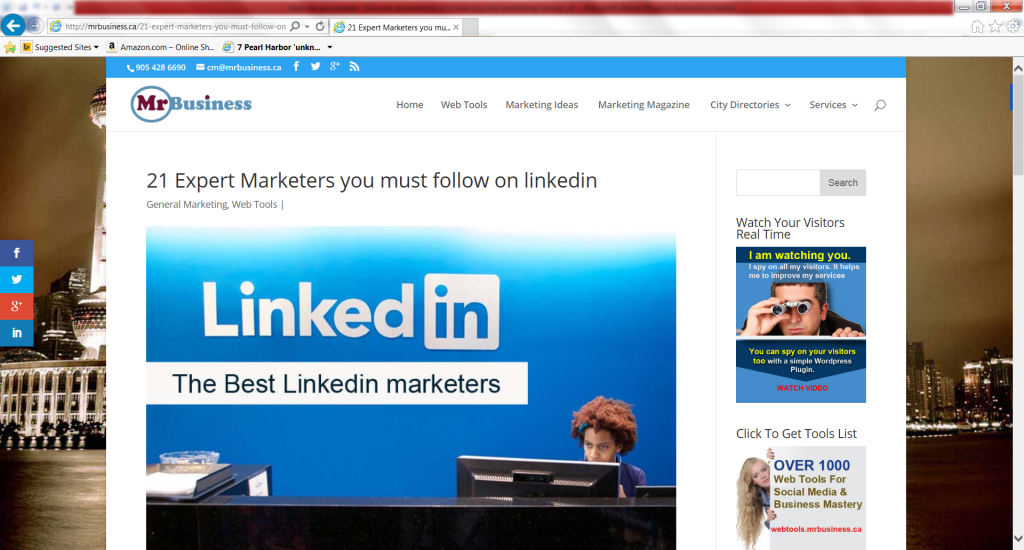This screenshot has height=550, width=1024.
Task: Share via floating LinkedIn side button
Action: pyautogui.click(x=17, y=333)
